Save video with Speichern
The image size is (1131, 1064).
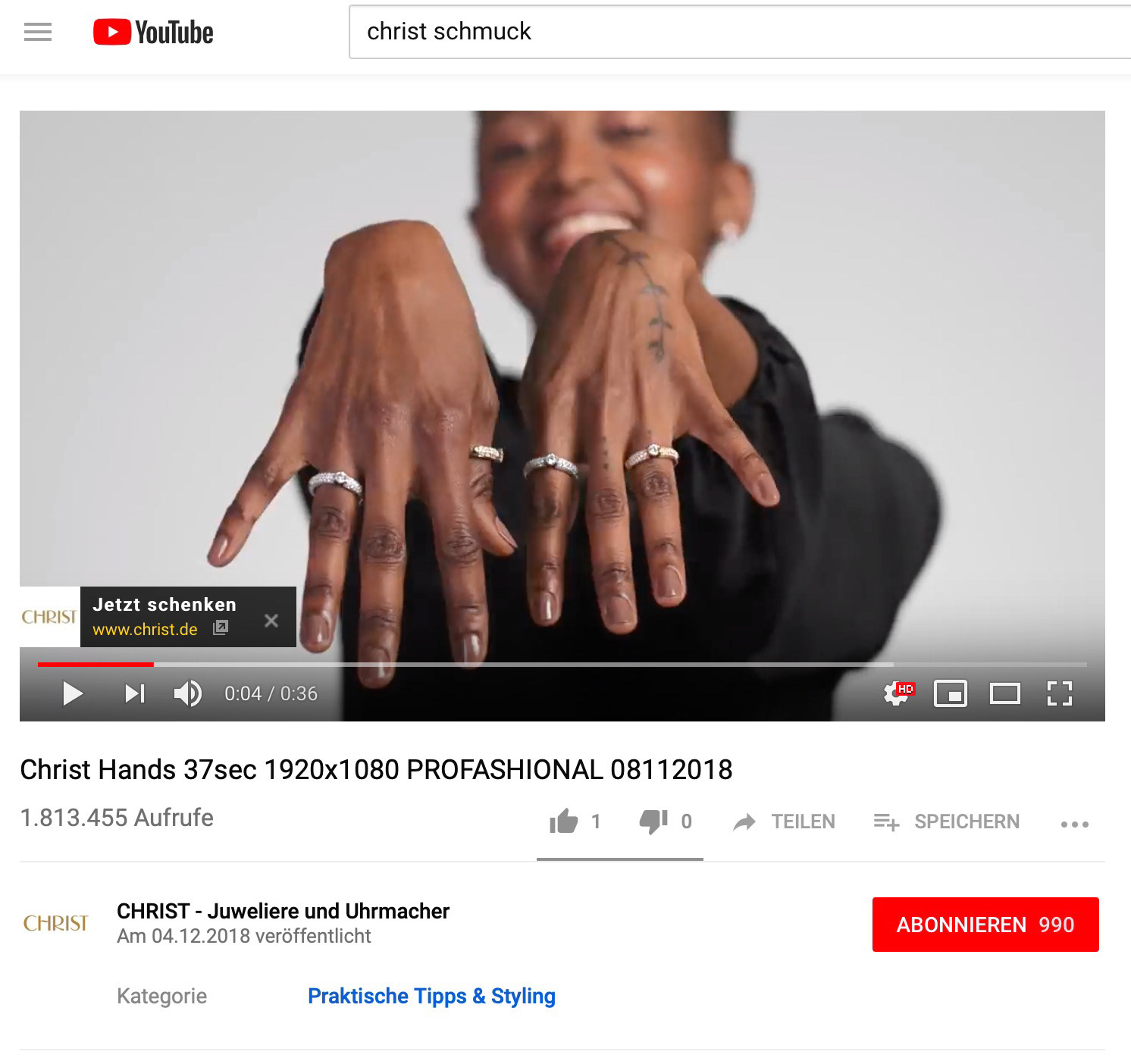click(946, 821)
